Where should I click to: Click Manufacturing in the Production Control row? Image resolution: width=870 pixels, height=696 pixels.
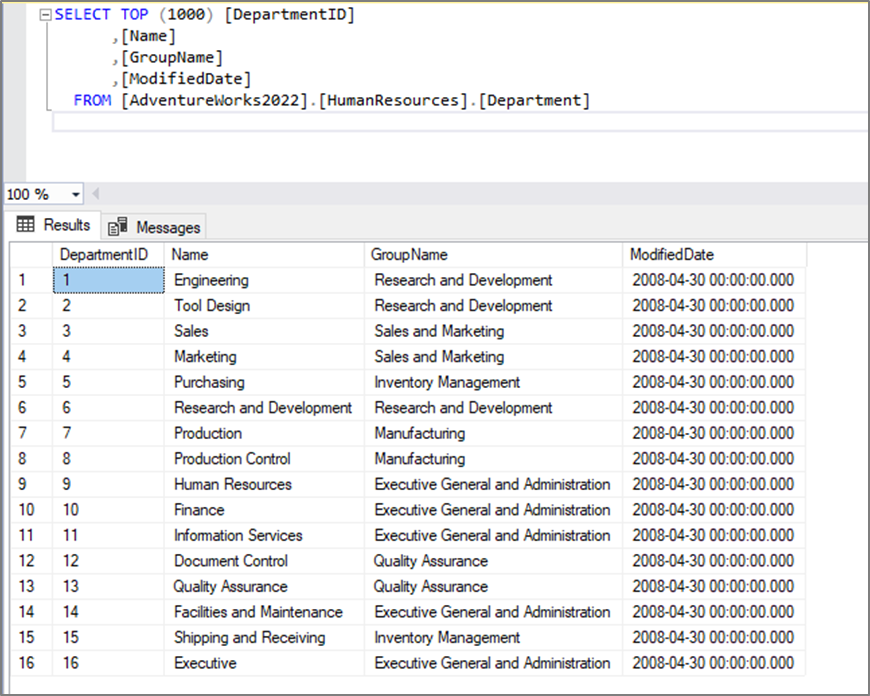[x=493, y=458]
